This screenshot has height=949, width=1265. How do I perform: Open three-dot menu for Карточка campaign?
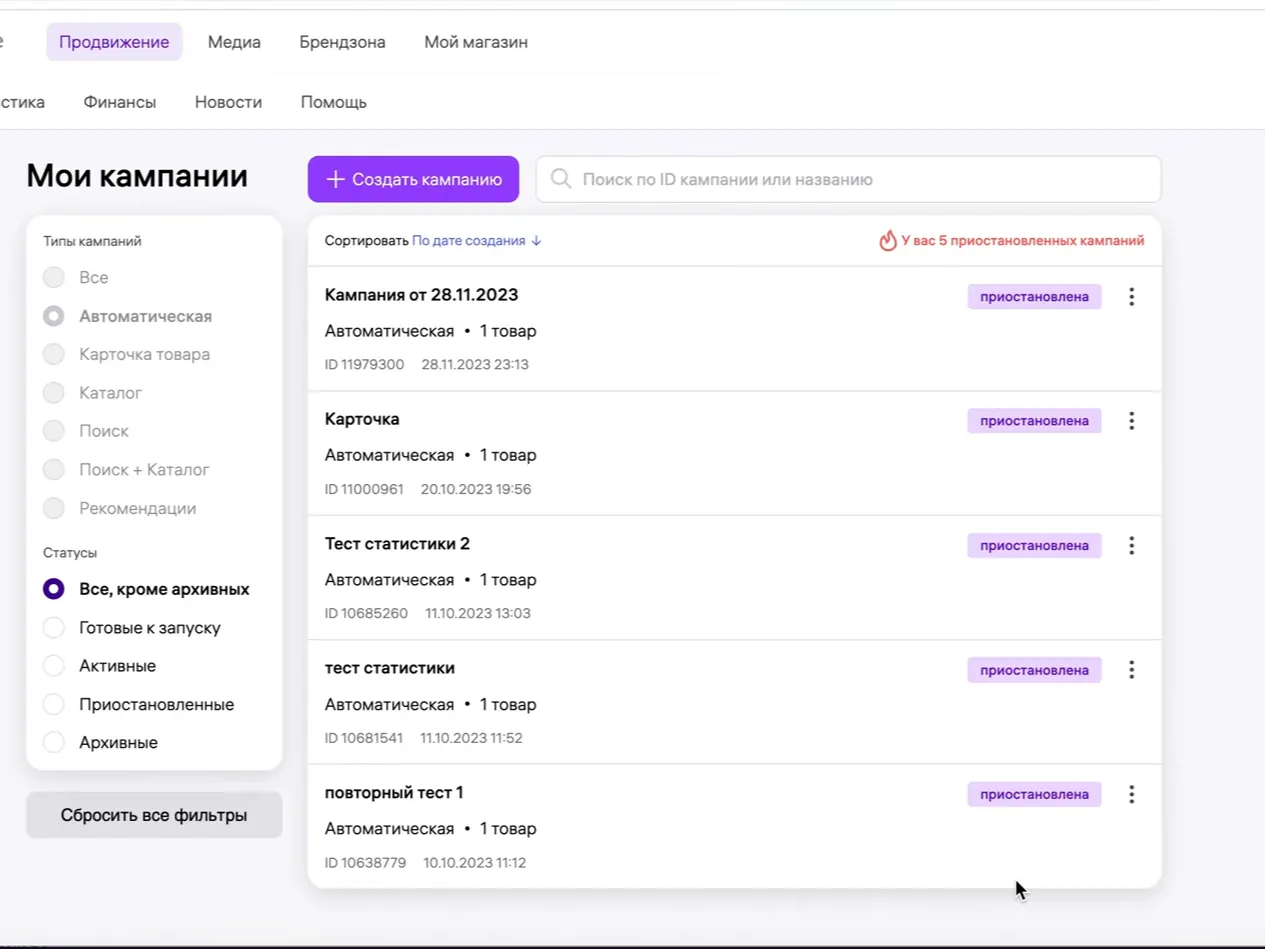click(1131, 421)
